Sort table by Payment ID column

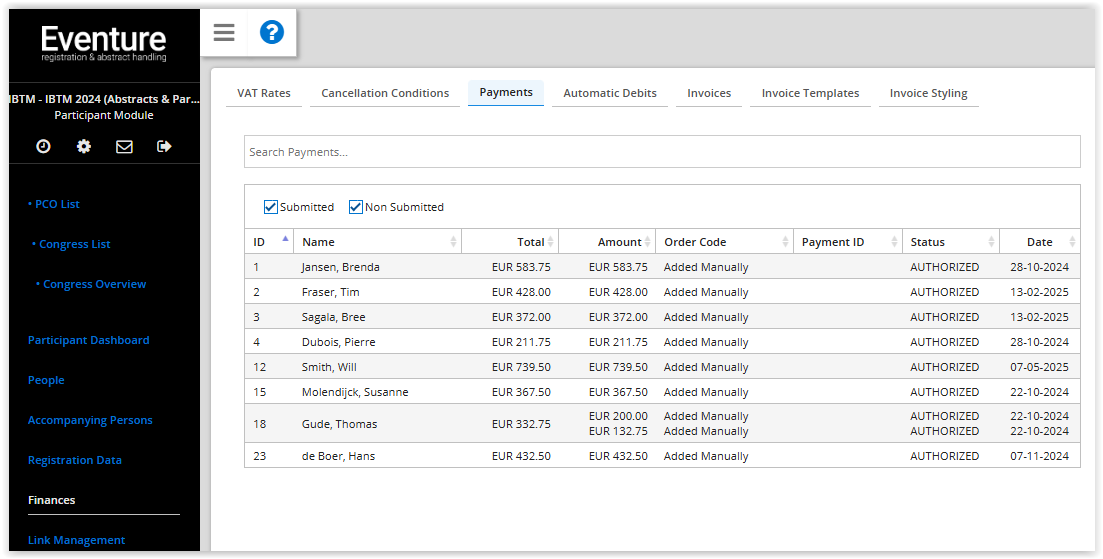(848, 242)
